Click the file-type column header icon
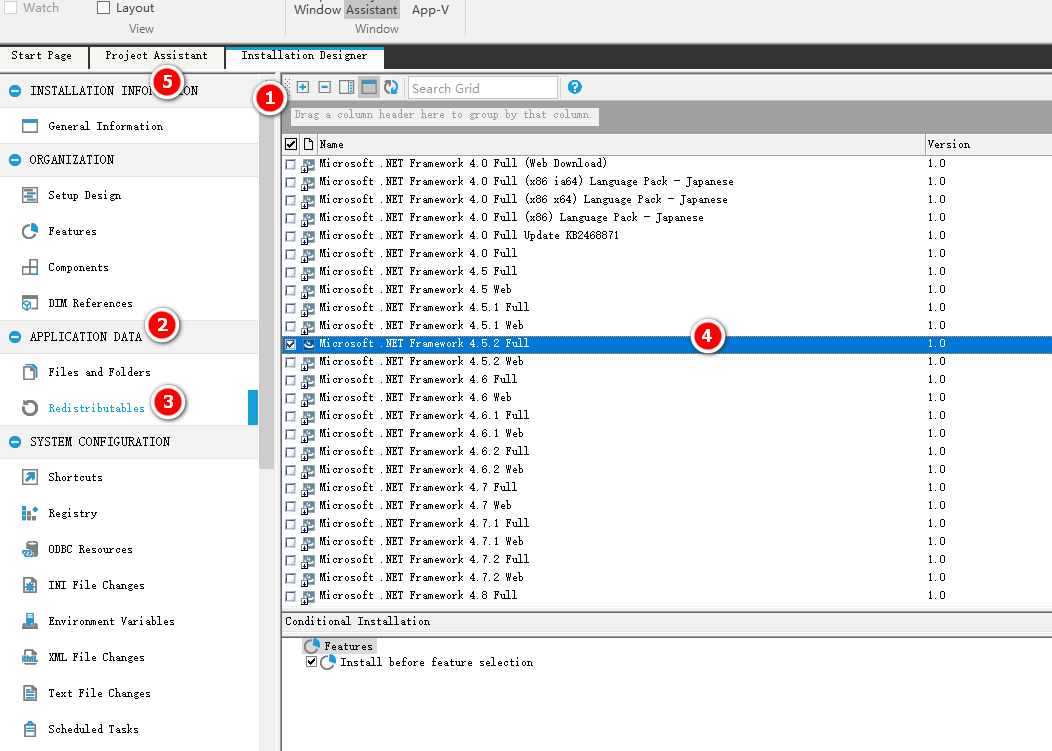The height and width of the screenshot is (751, 1052). point(308,144)
